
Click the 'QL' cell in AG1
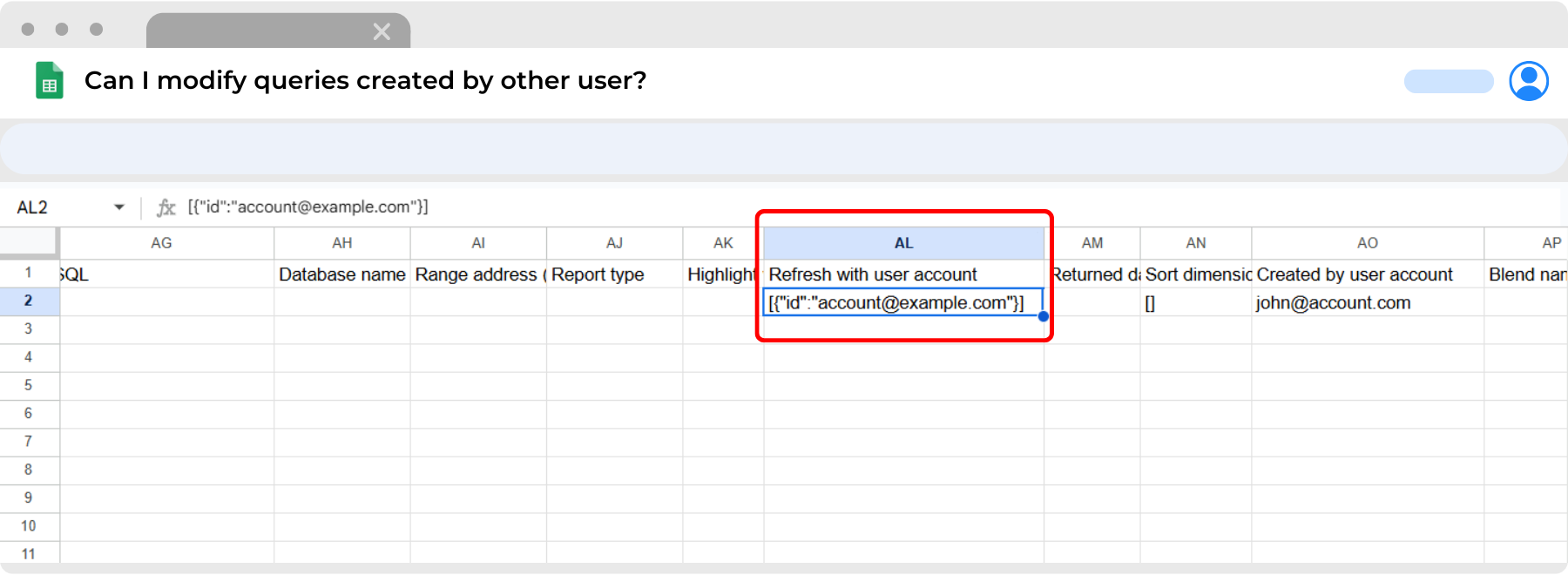(x=166, y=274)
